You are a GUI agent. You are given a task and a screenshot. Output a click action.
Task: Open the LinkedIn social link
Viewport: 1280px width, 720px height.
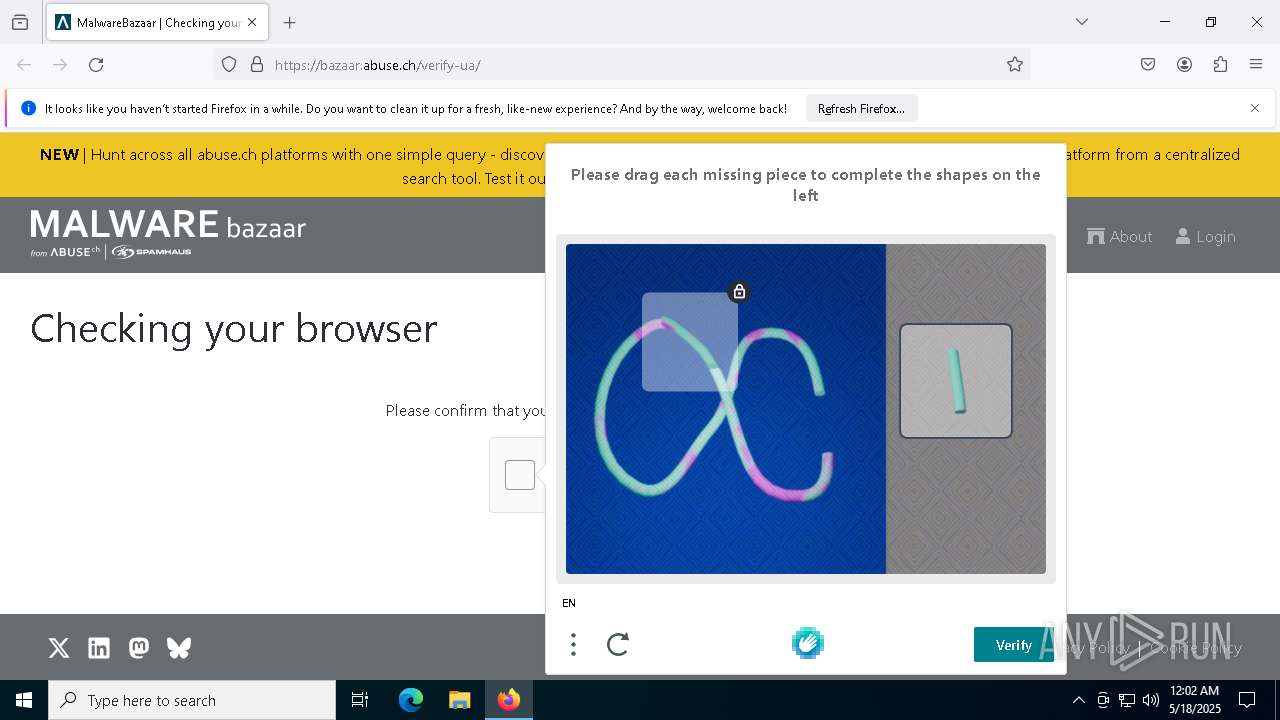(99, 648)
